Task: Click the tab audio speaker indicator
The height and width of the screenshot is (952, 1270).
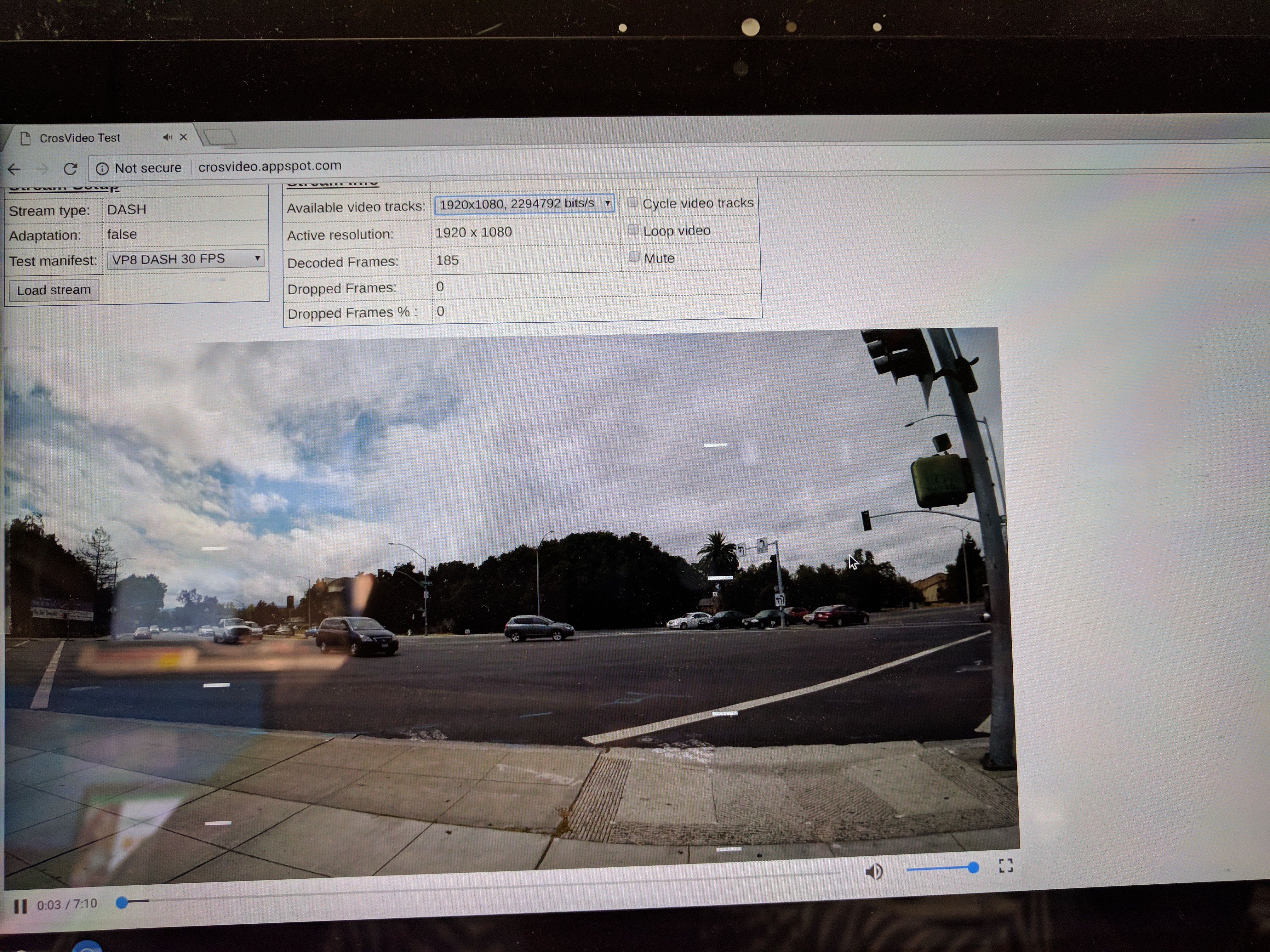Action: coord(167,137)
